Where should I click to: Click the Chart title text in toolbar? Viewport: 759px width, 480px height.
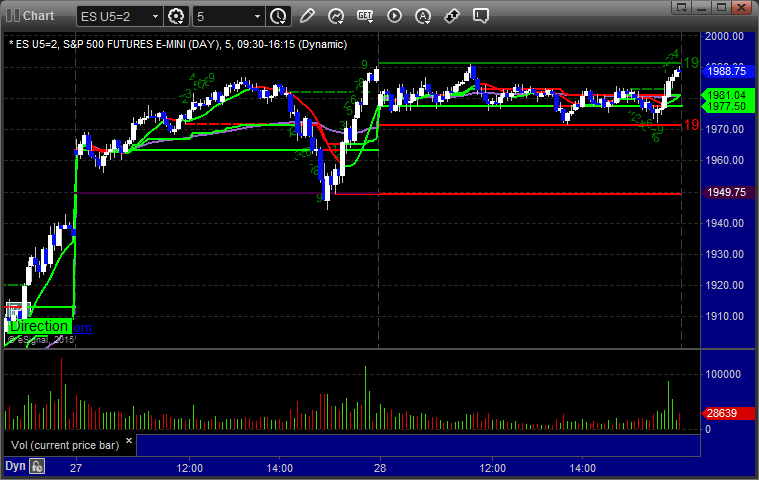click(39, 16)
